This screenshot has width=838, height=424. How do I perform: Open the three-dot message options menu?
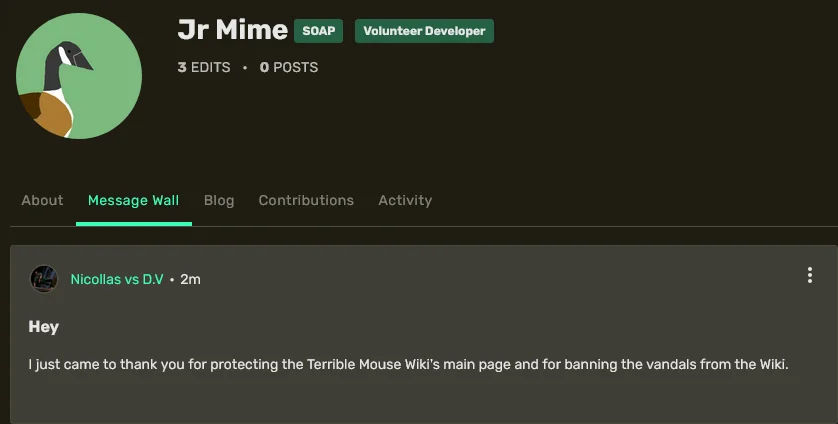coord(810,276)
